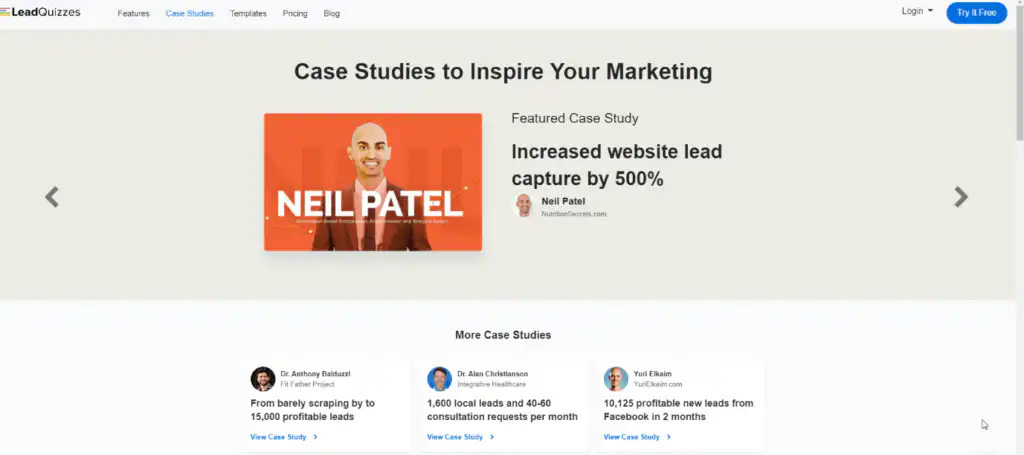This screenshot has height=455, width=1024.
Task: Click Dr. Alan Christianson's avatar
Action: 439,379
